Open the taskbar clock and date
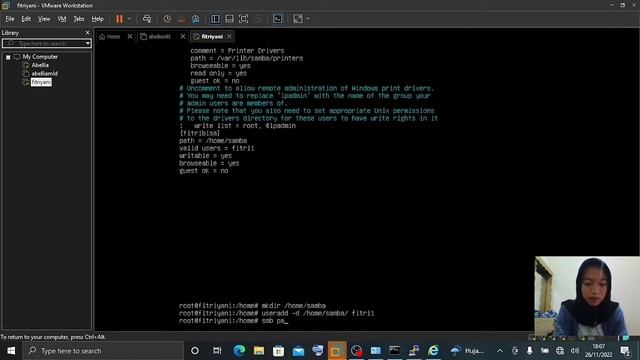Screen dimensions: 640x360 (x=599, y=351)
